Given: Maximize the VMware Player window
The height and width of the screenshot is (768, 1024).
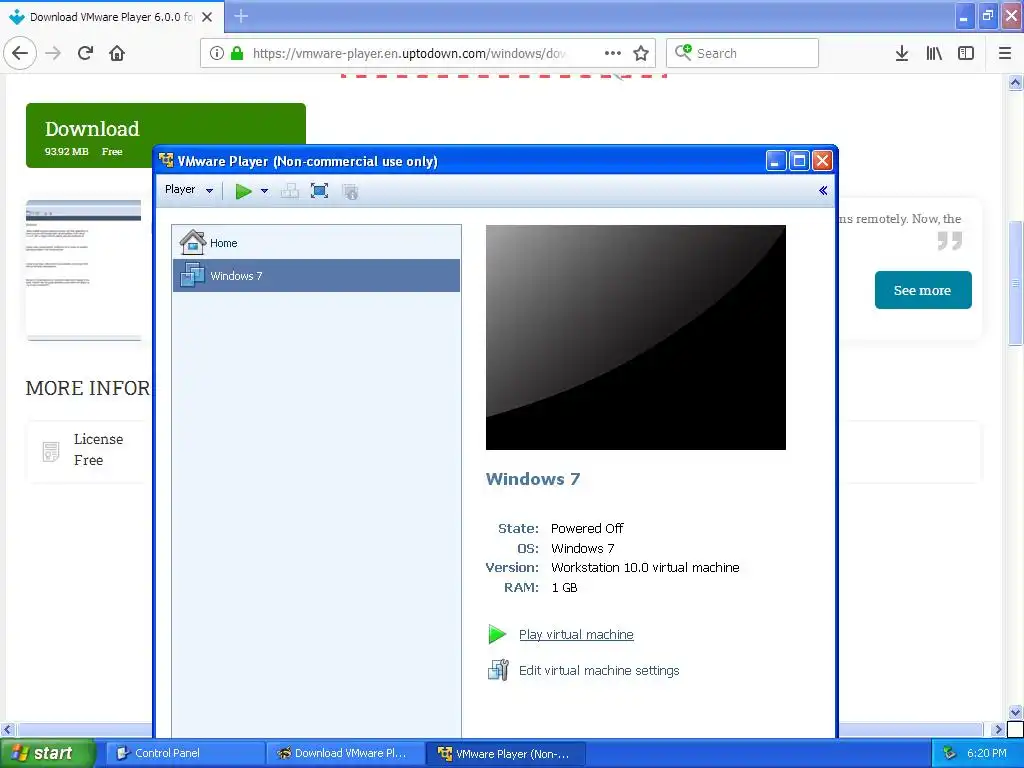Looking at the screenshot, I should [799, 161].
